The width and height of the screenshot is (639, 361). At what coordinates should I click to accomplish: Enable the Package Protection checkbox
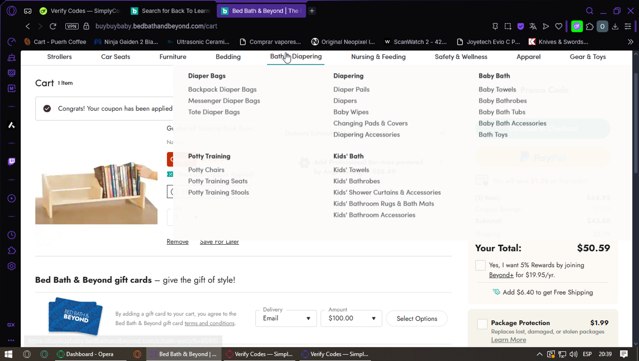482,324
